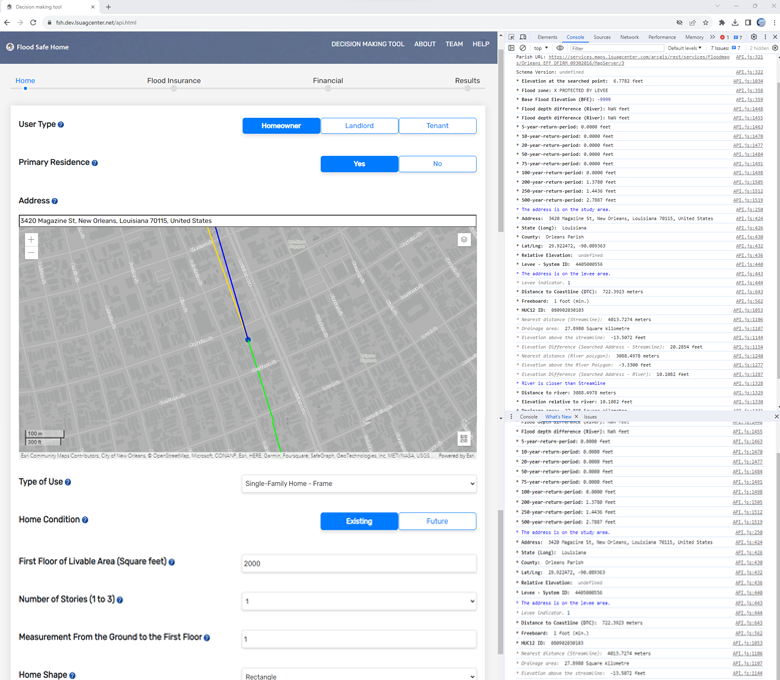This screenshot has height=680, width=780.
Task: Open the console context 'top' dropdown
Action: coord(541,48)
